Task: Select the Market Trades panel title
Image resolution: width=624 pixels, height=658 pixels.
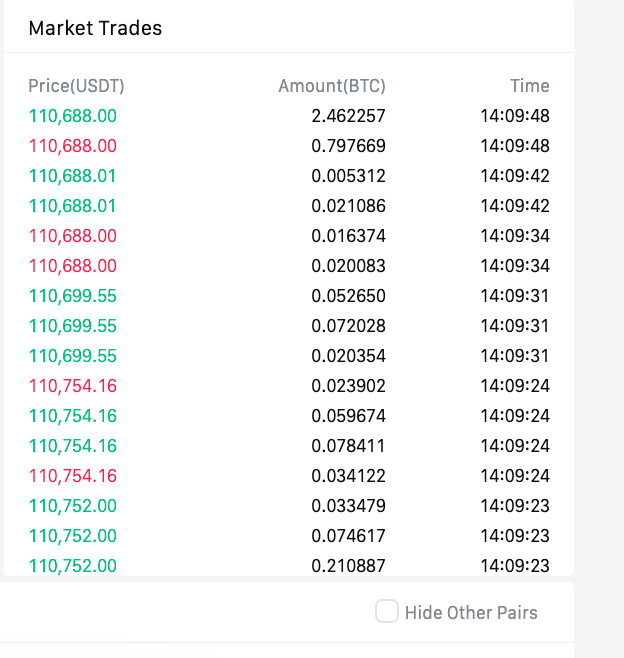Action: tap(95, 28)
